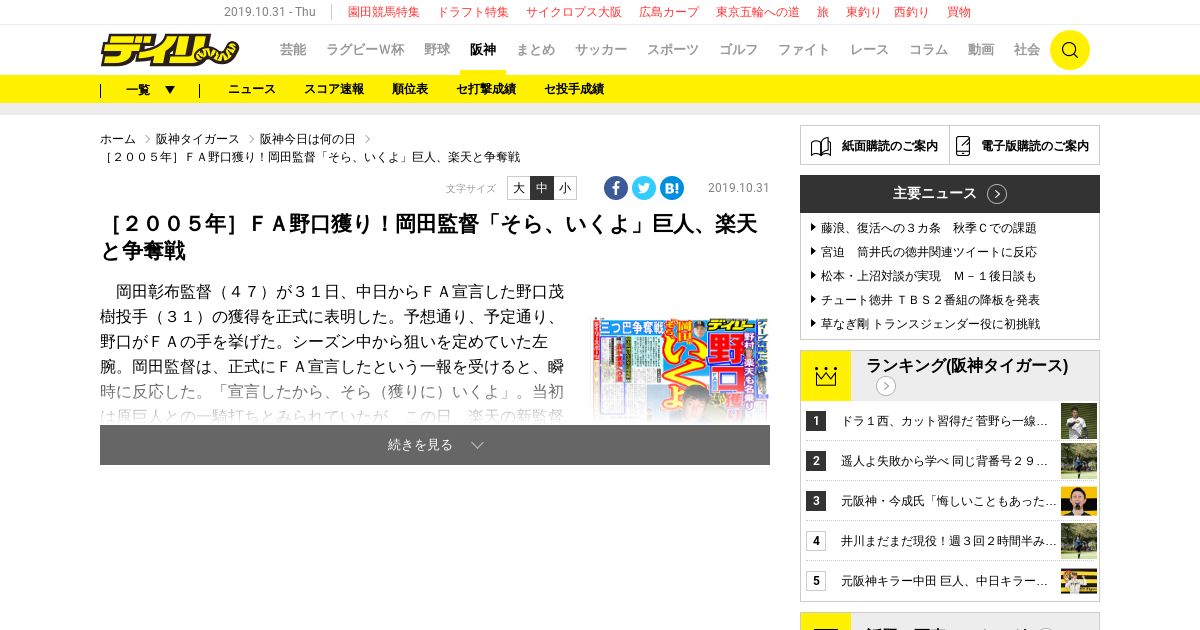Open the 社会 section tab
Image resolution: width=1200 pixels, height=630 pixels.
pos(1027,49)
